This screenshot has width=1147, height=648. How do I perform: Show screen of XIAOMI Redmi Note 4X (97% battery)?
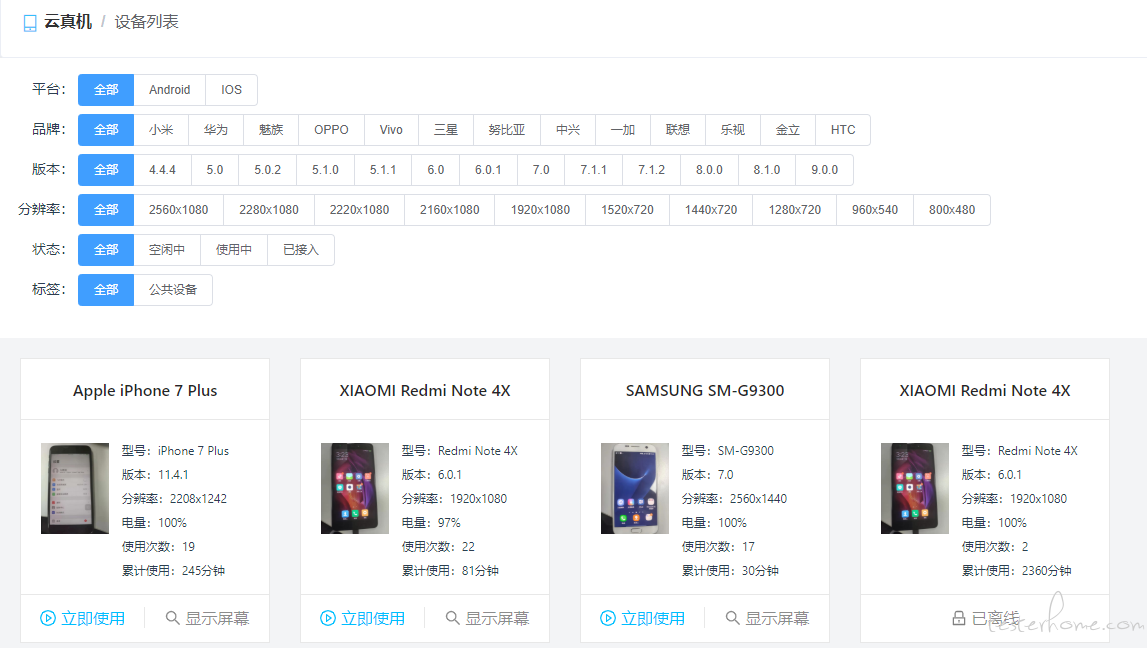click(487, 618)
